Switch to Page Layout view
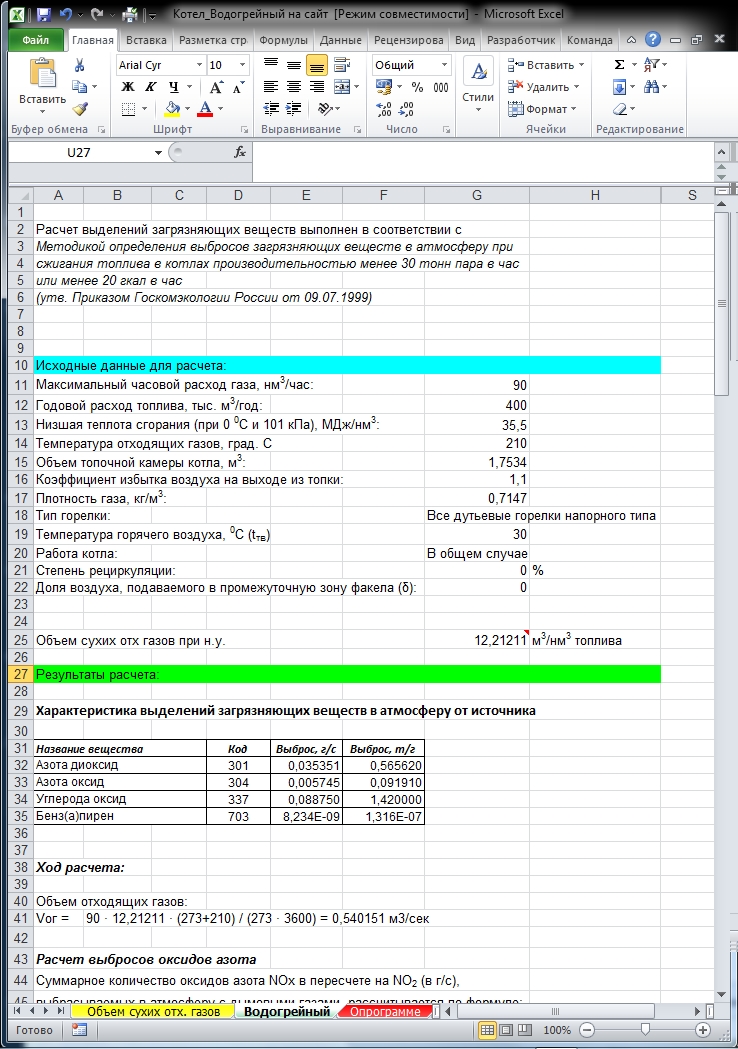The image size is (738, 1049). pyautogui.click(x=506, y=1030)
